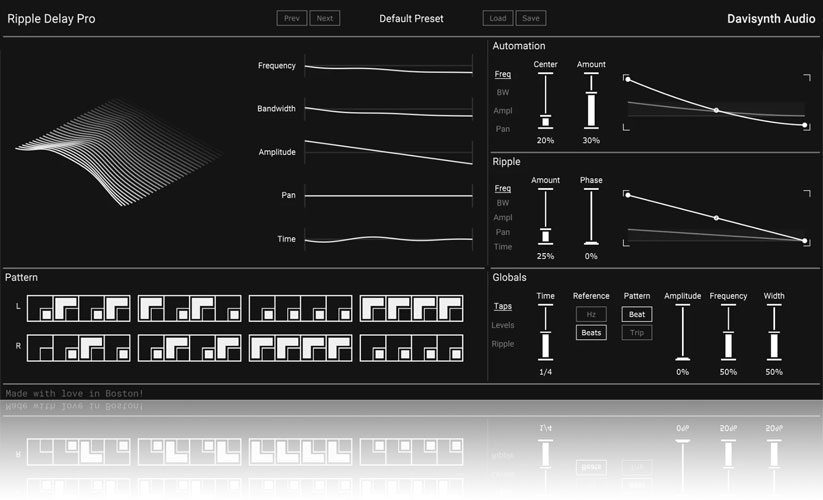Click the Amplitude envelope curve

[388, 152]
